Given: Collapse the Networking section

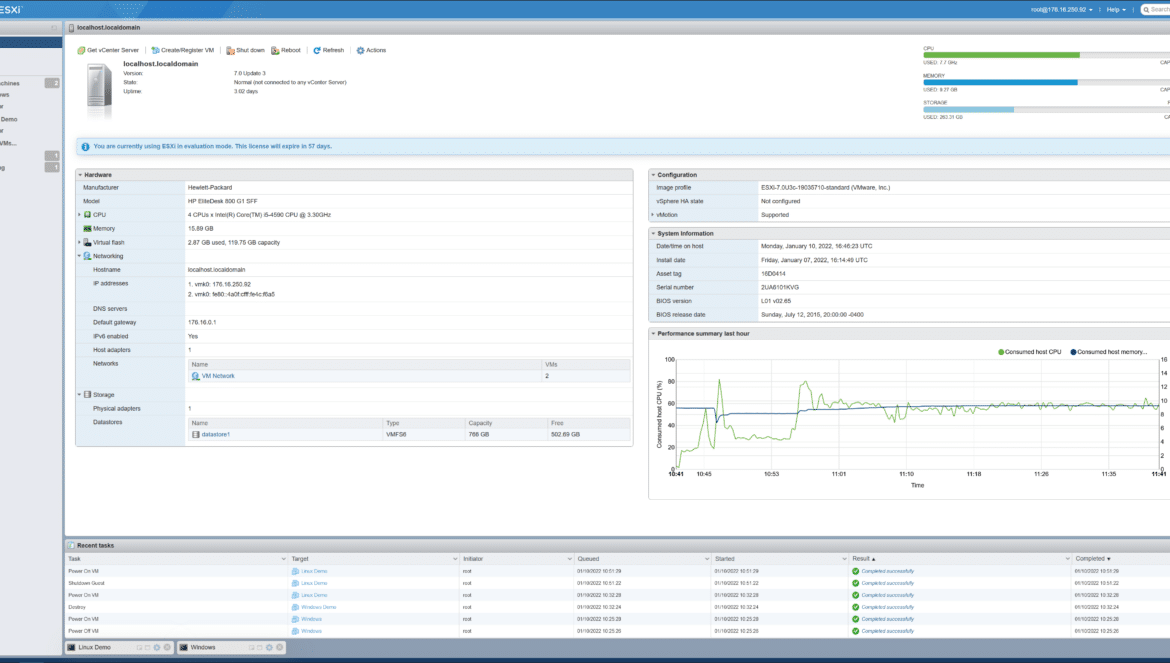Looking at the screenshot, I should [80, 256].
